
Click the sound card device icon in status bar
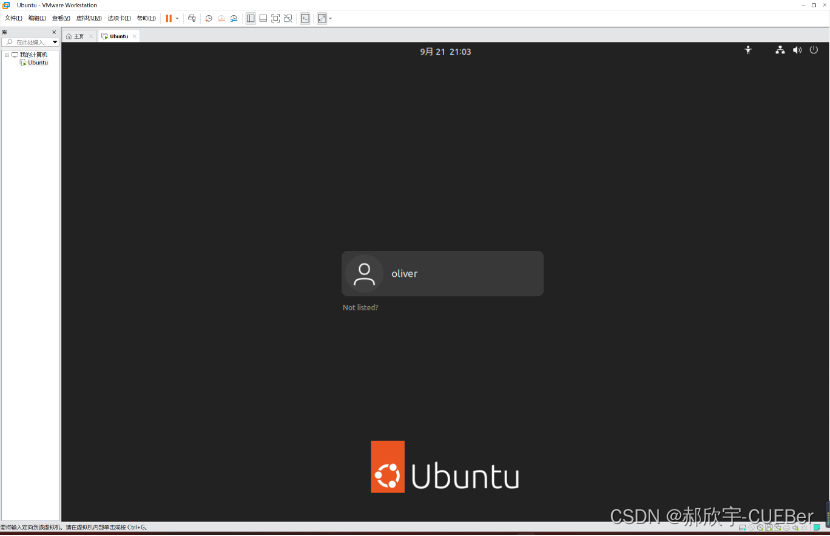(795, 528)
